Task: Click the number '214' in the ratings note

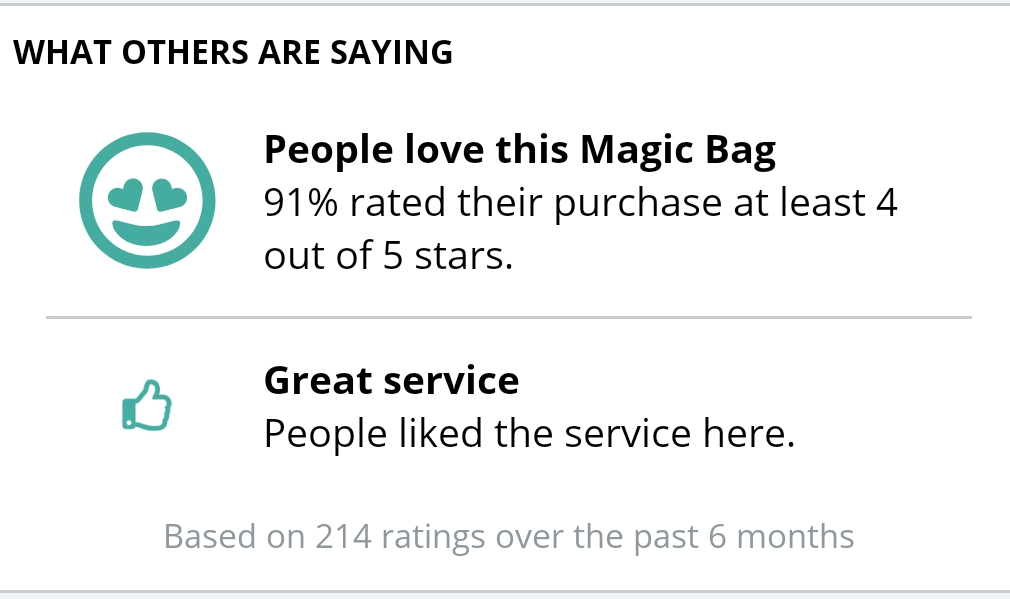Action: (x=343, y=537)
